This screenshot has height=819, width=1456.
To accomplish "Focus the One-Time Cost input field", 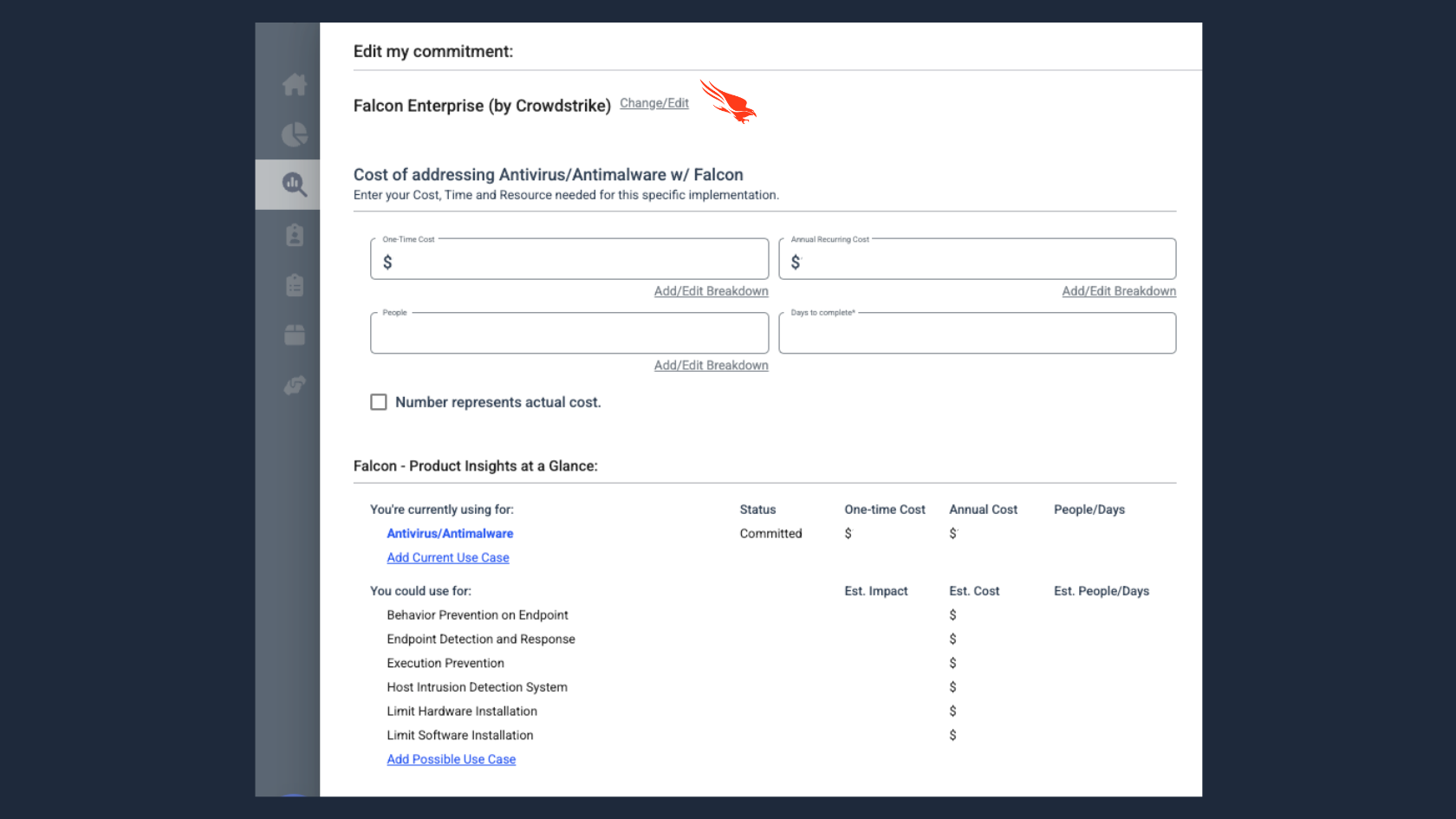I will (x=569, y=259).
